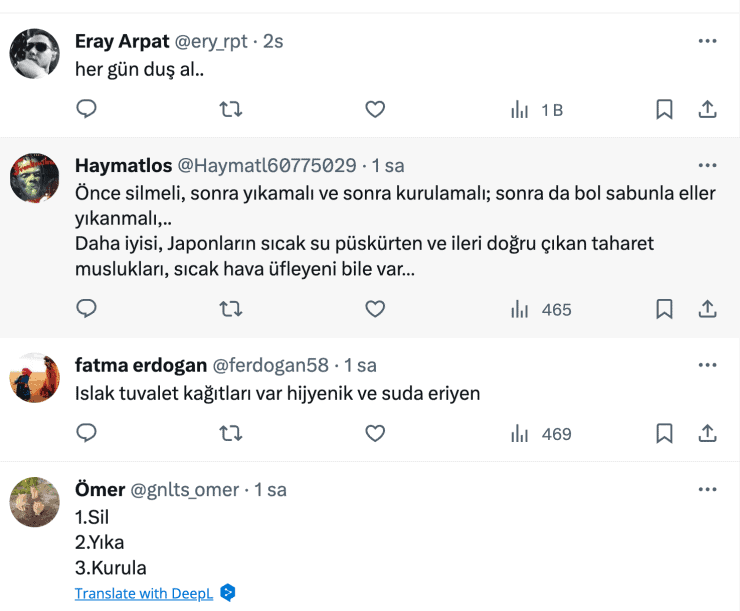Click Haymatlos profile avatar

35,181
